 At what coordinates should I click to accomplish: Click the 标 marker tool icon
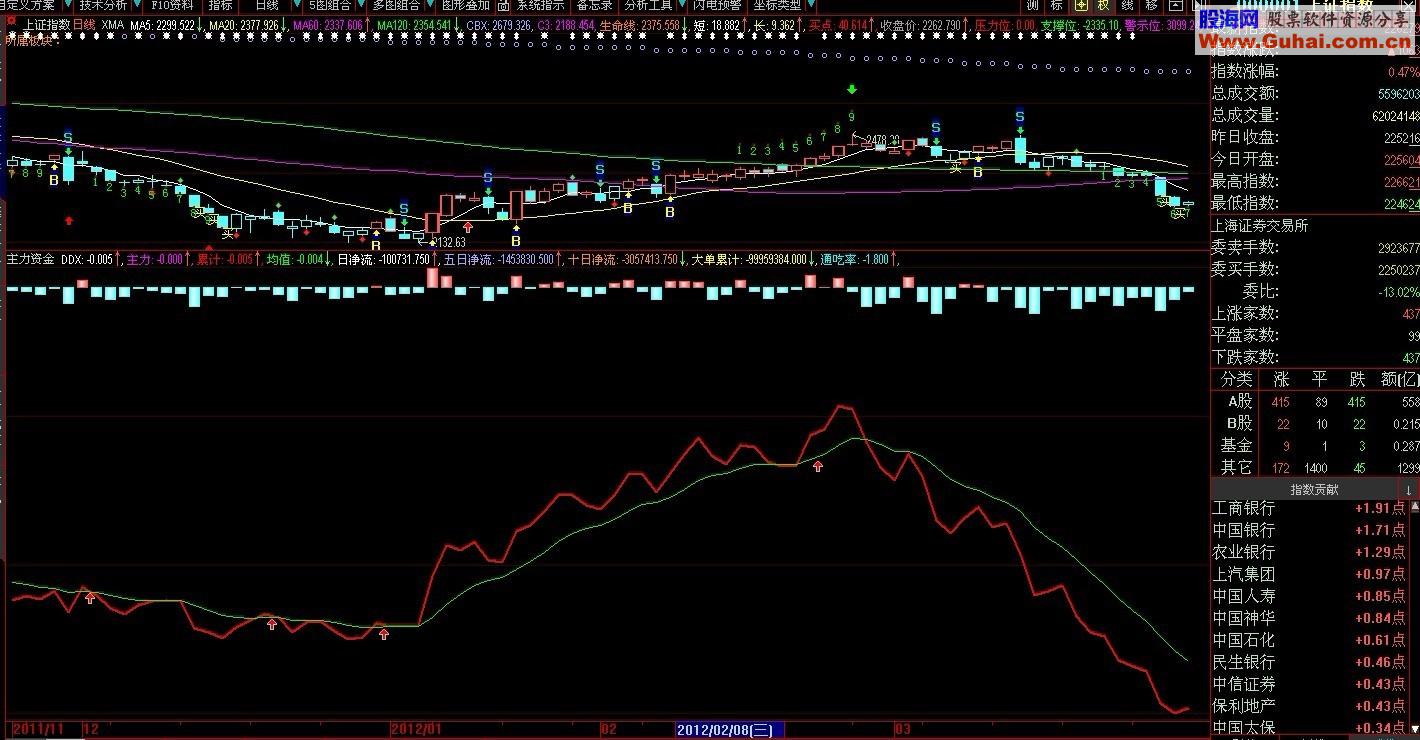(1057, 5)
